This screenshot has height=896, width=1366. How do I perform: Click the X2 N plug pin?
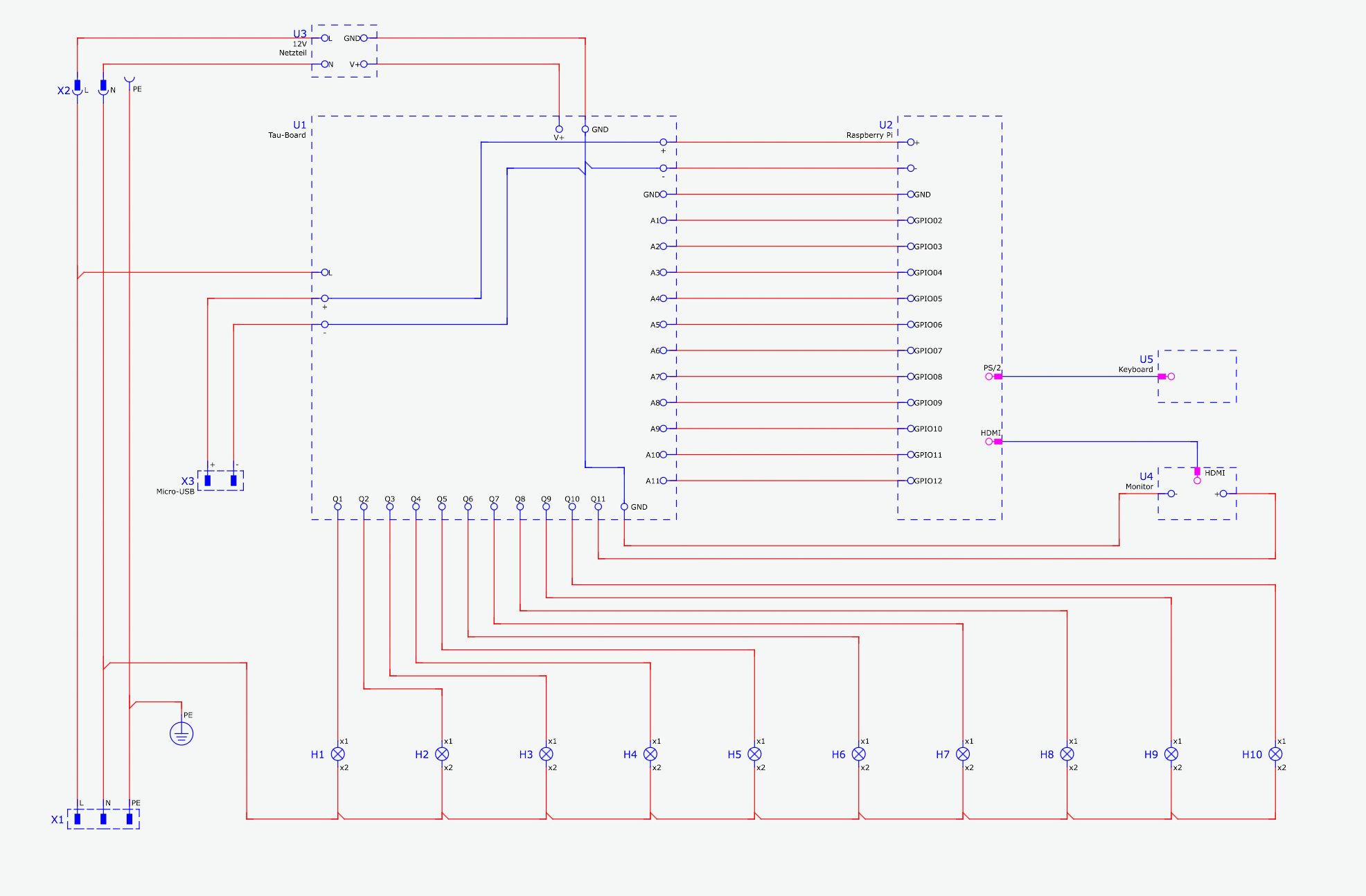[103, 86]
